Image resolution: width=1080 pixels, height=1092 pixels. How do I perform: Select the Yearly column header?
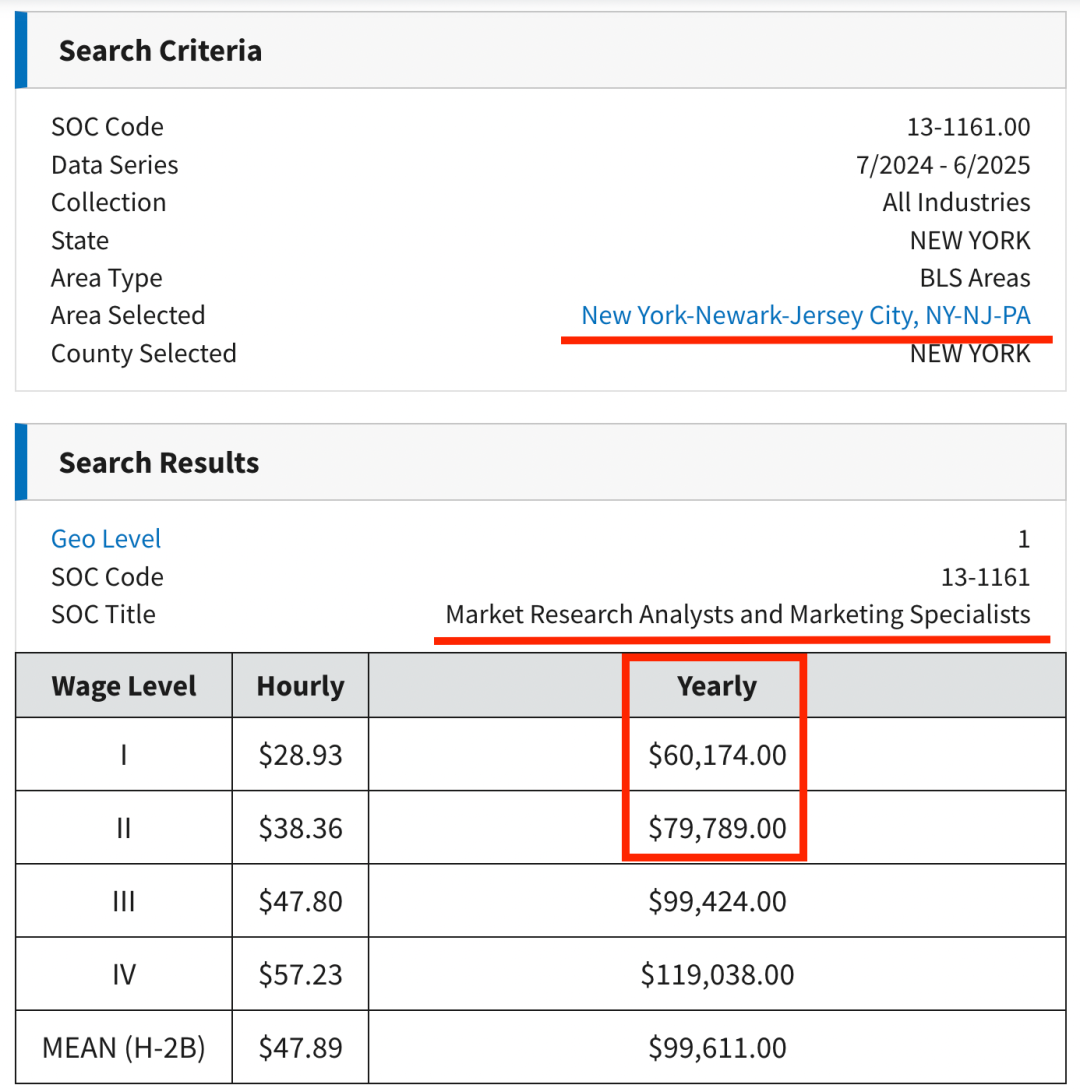pos(716,686)
